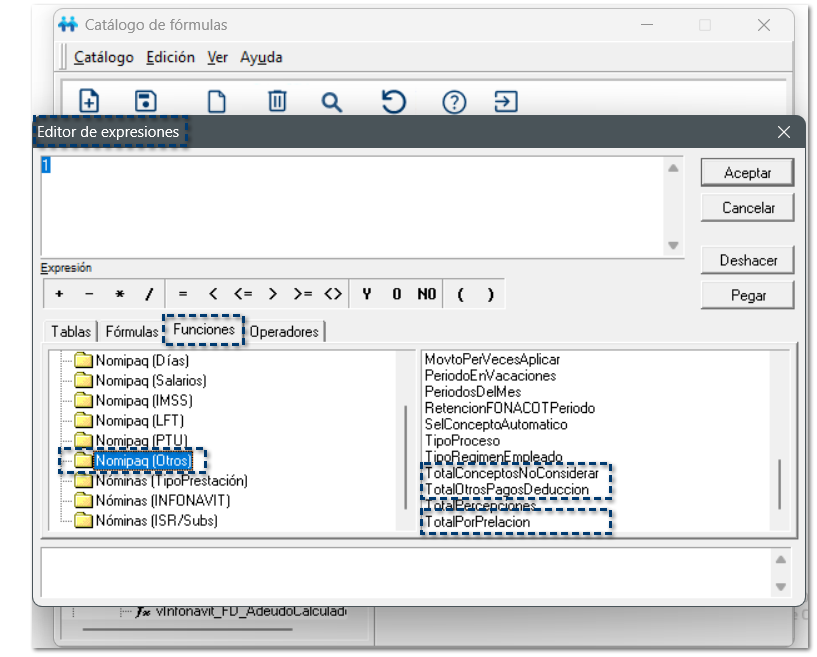Switch to the Tablas tab
The height and width of the screenshot is (657, 817).
(70, 331)
